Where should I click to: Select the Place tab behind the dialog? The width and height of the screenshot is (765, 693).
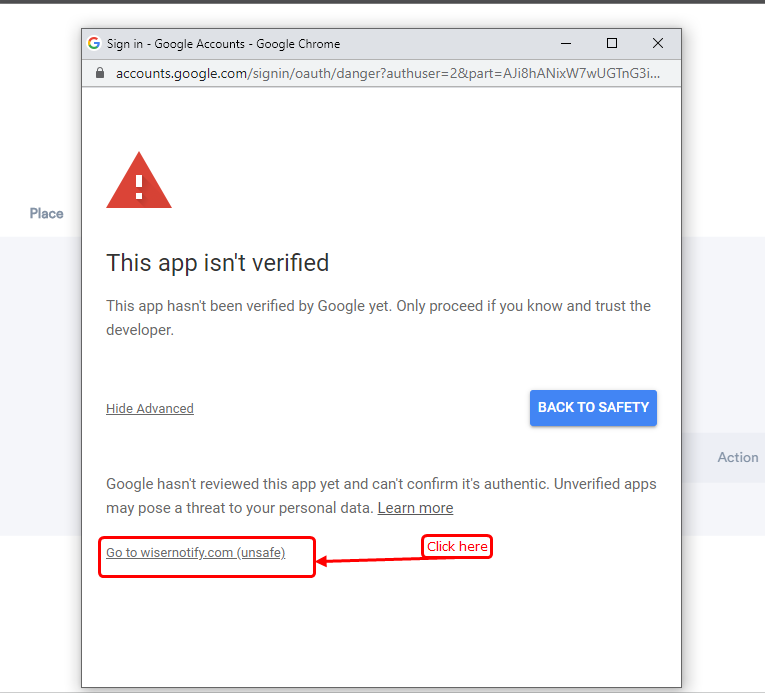click(x=46, y=213)
